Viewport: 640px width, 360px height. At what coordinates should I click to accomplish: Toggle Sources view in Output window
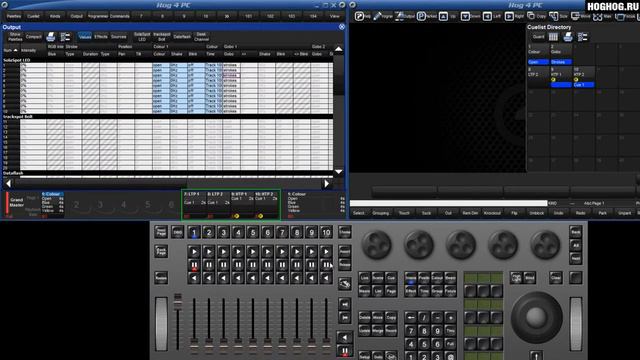pos(118,37)
